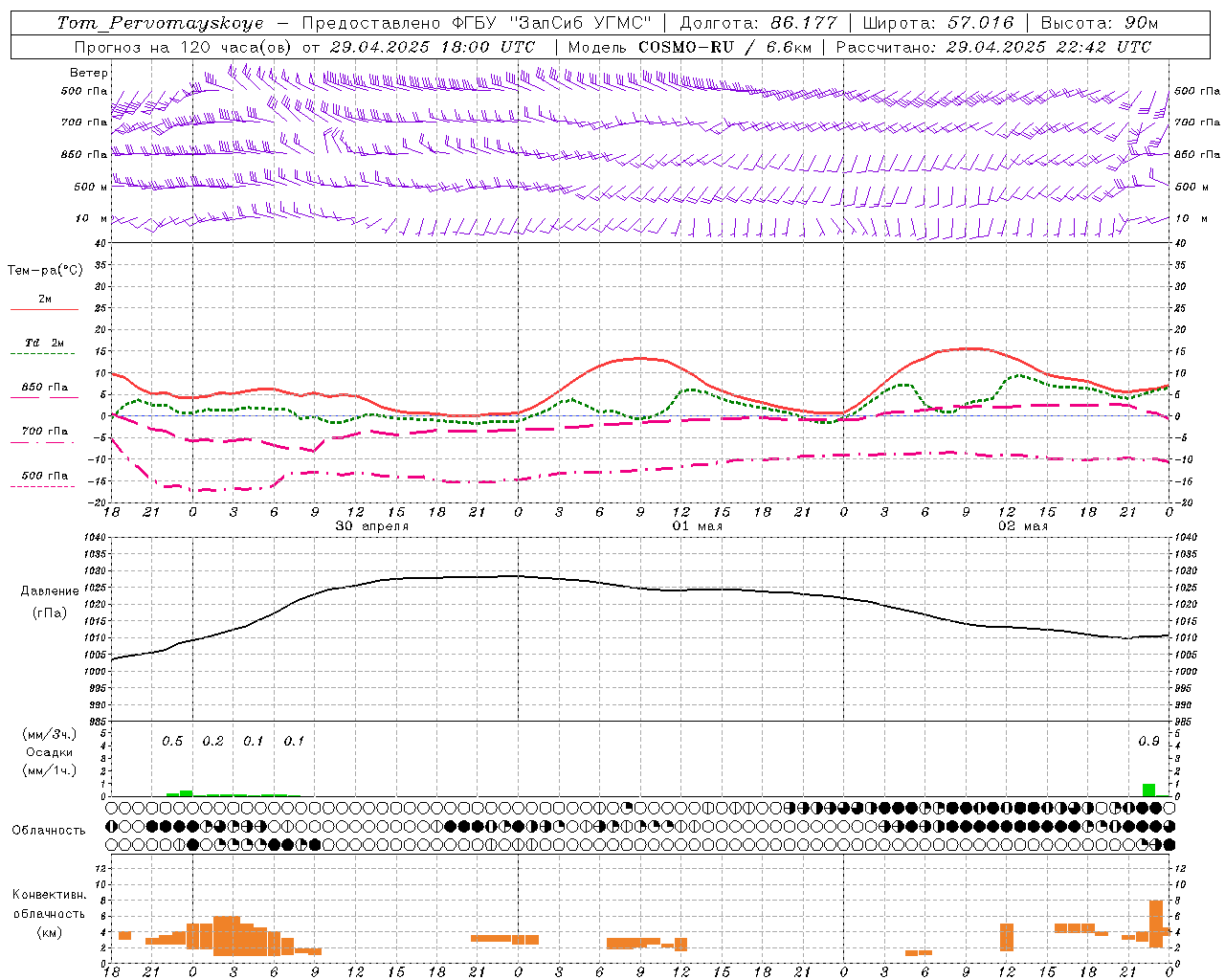Click the green precipitation bar under 0.9
The image size is (1225, 980).
(x=1148, y=790)
